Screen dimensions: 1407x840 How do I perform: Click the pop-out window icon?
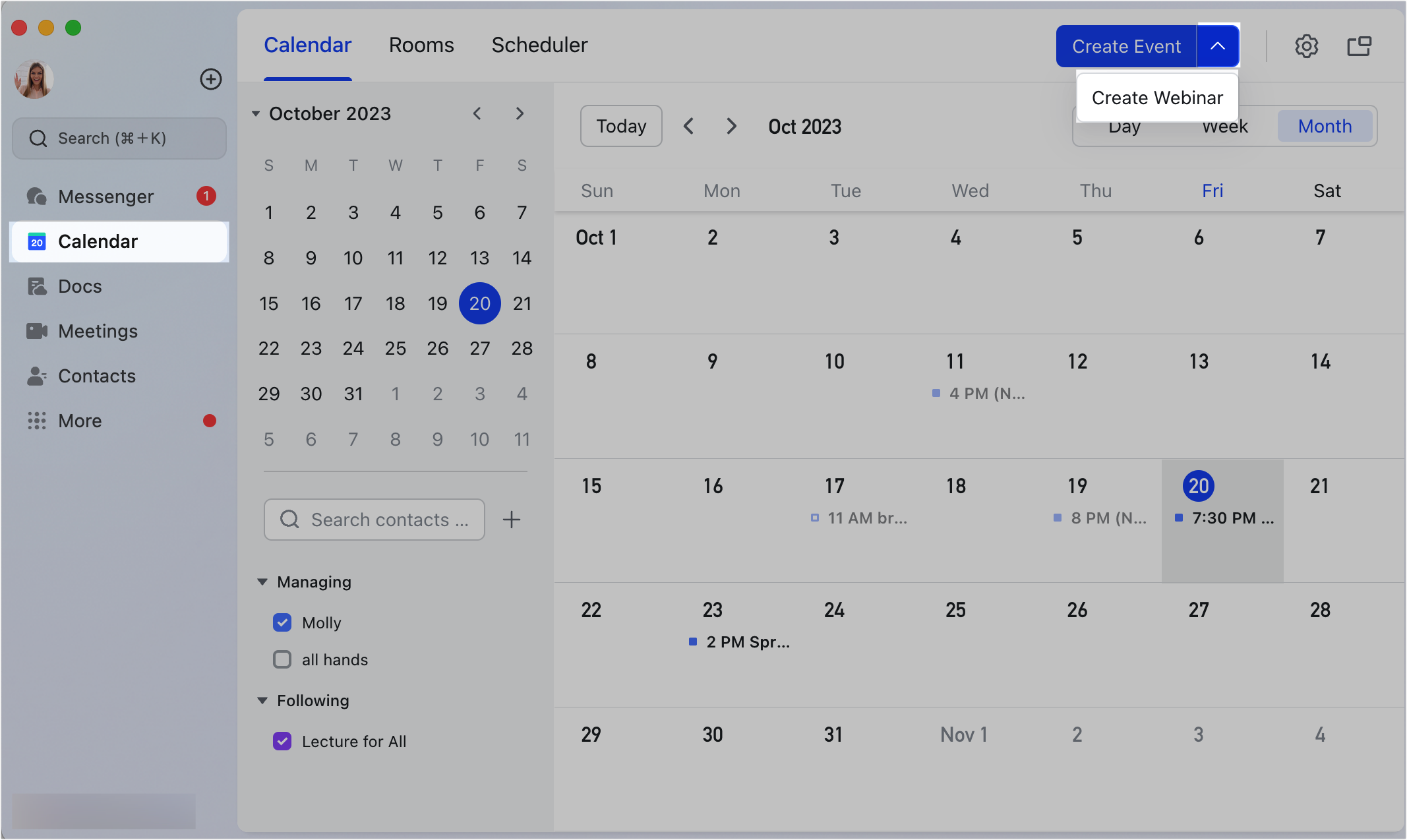pos(1359,46)
